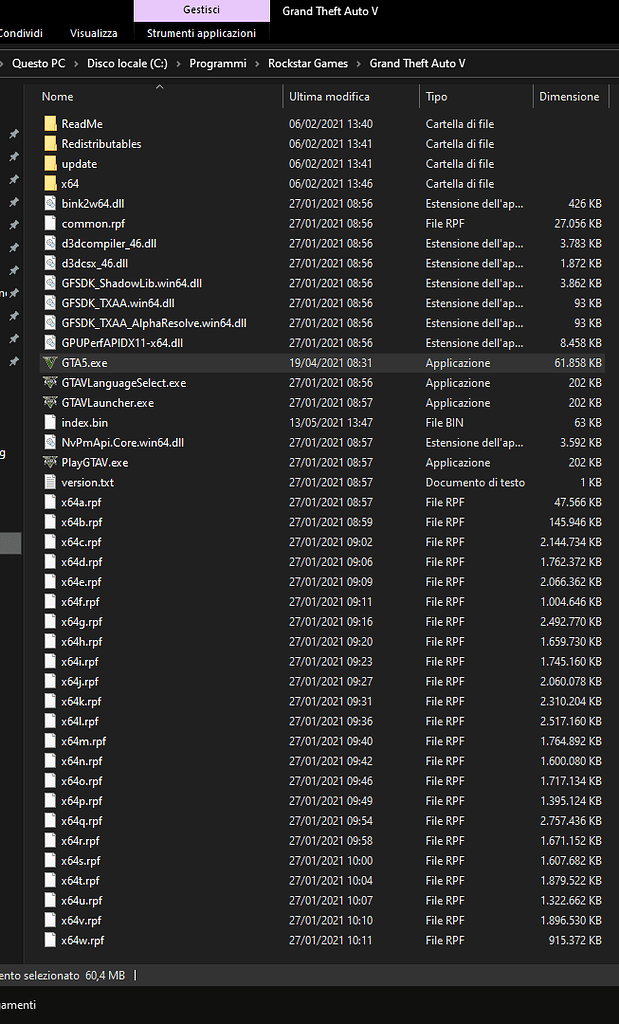
Task: Click the GFSDK_TXAA.win64.dll file icon
Action: (50, 303)
